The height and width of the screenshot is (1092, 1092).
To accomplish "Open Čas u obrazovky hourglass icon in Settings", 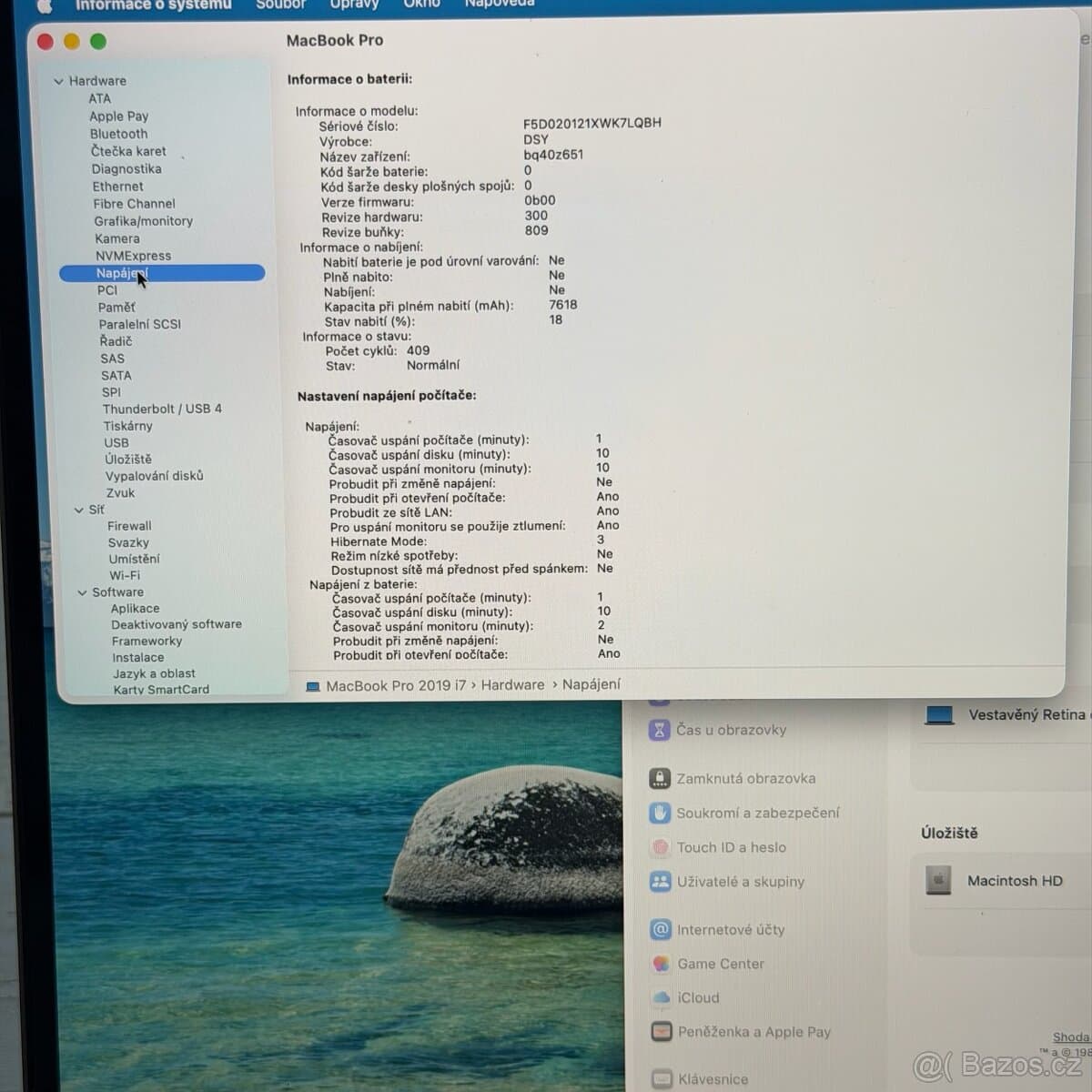I will click(660, 730).
